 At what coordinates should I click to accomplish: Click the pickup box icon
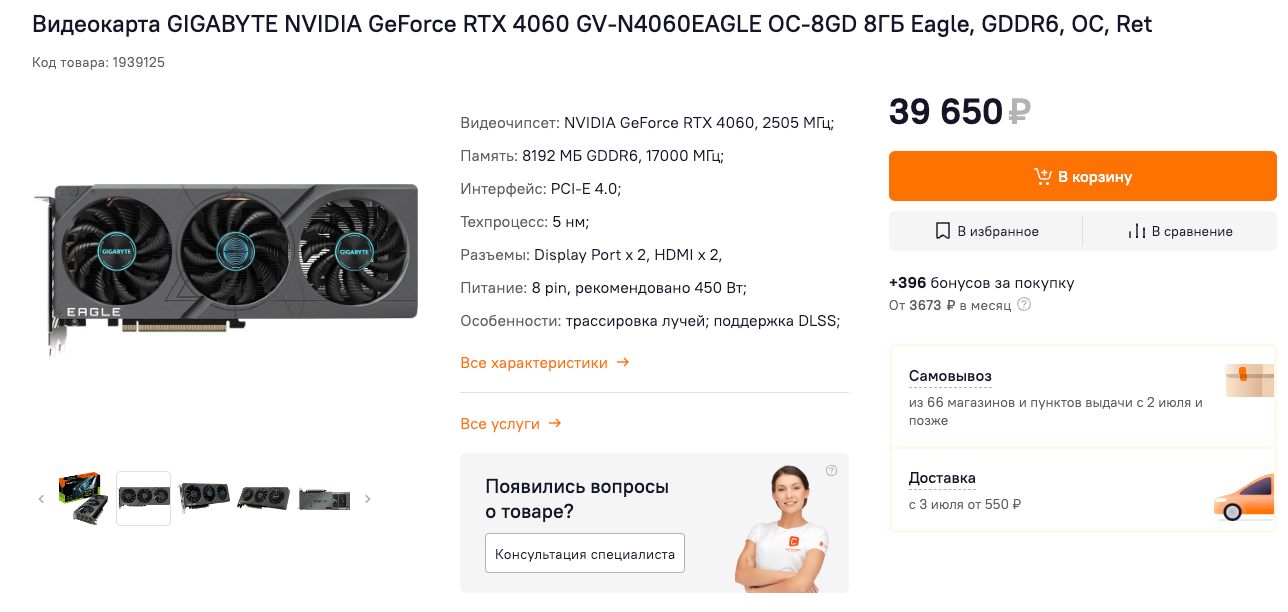point(1249,380)
